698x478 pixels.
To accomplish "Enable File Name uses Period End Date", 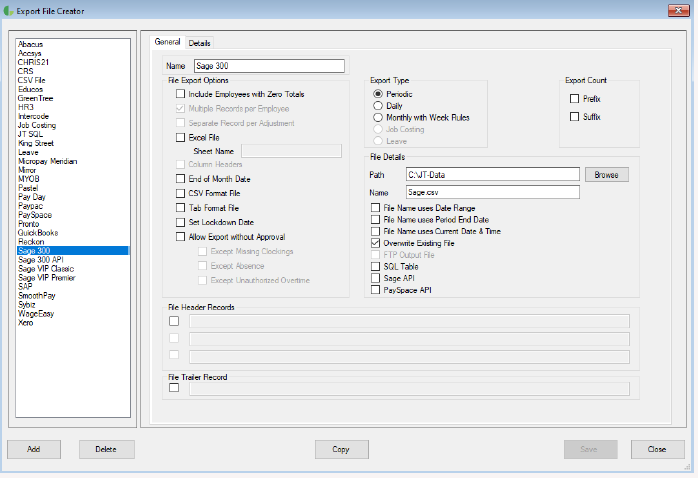I will pyautogui.click(x=376, y=219).
